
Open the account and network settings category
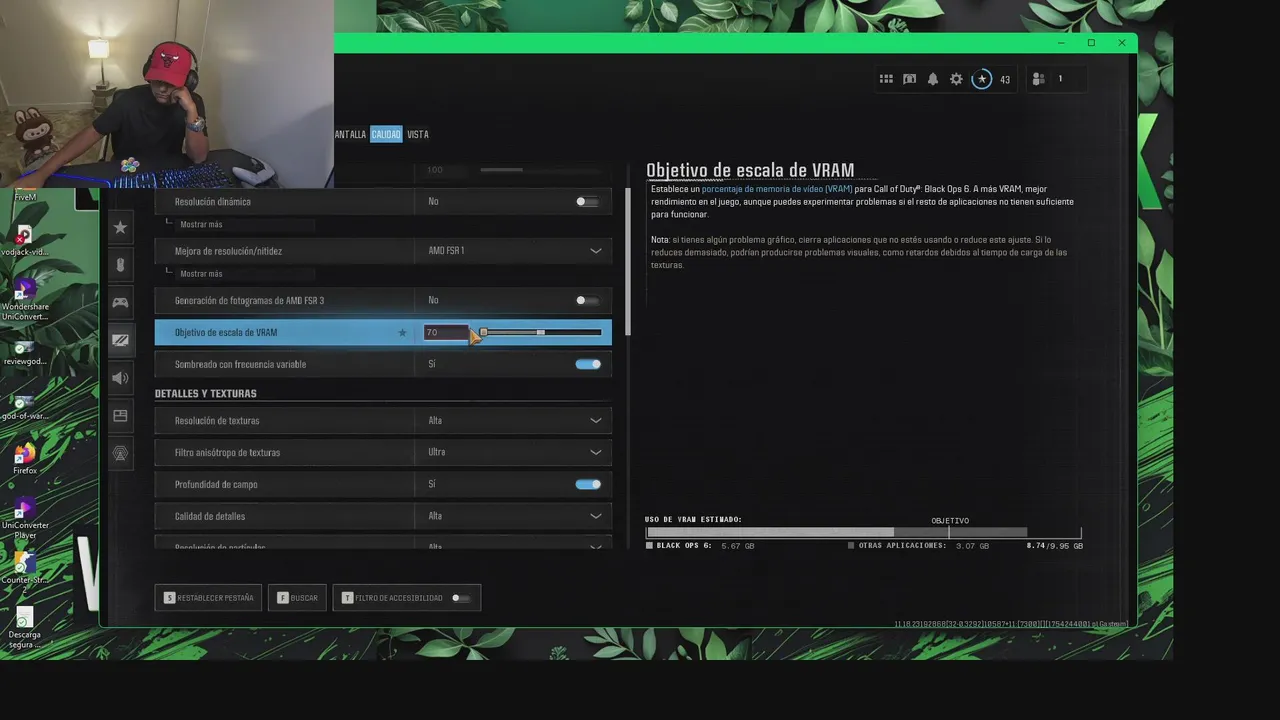tap(120, 454)
